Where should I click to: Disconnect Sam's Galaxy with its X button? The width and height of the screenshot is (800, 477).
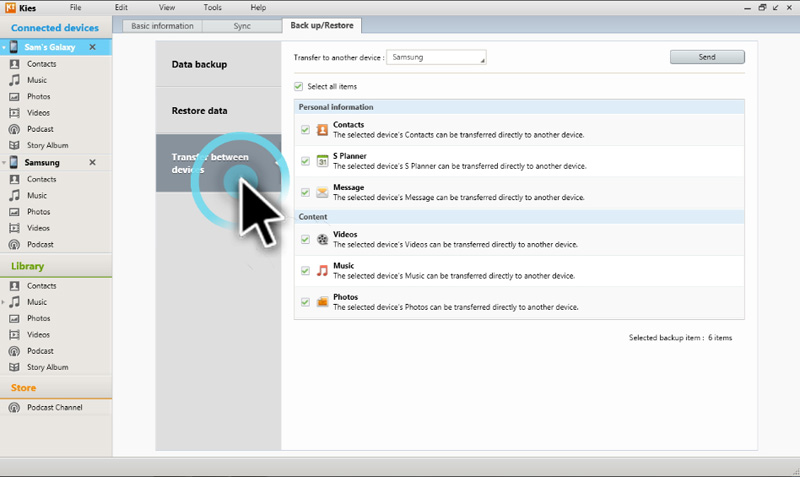(92, 47)
